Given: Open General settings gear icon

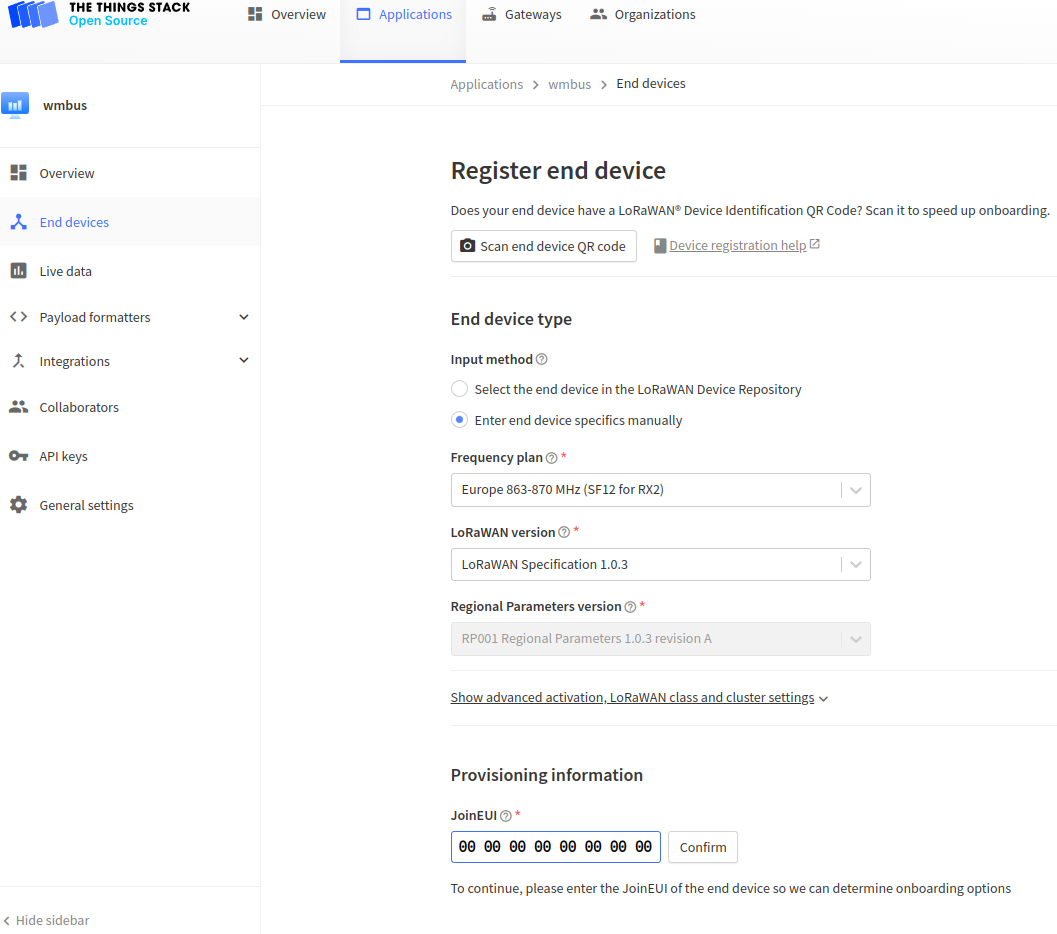Looking at the screenshot, I should pos(18,505).
